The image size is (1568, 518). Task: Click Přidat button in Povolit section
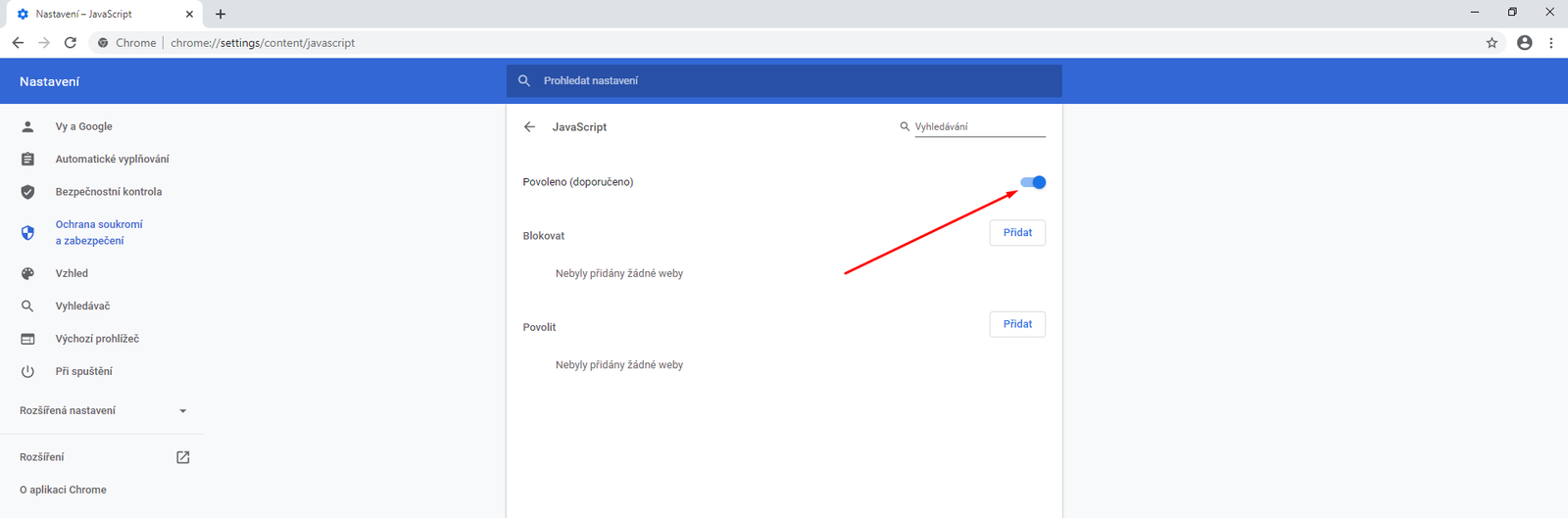point(1017,324)
